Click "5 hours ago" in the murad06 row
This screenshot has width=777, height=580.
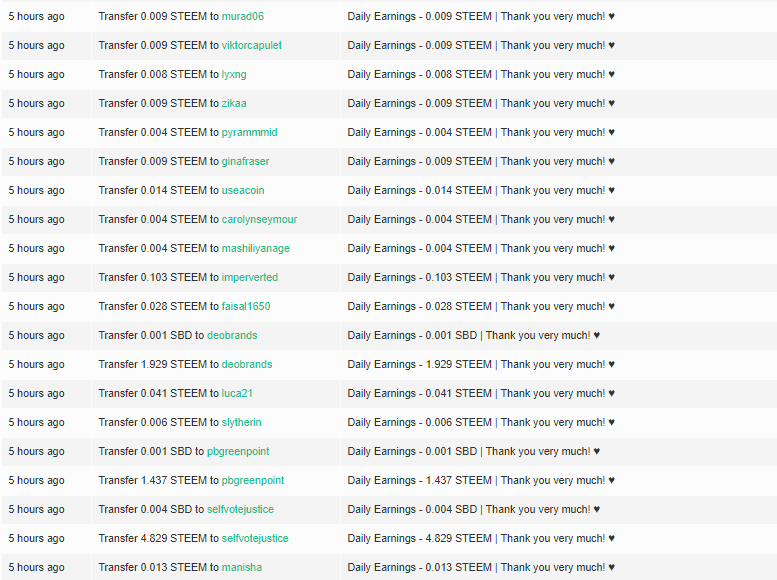click(x=36, y=16)
